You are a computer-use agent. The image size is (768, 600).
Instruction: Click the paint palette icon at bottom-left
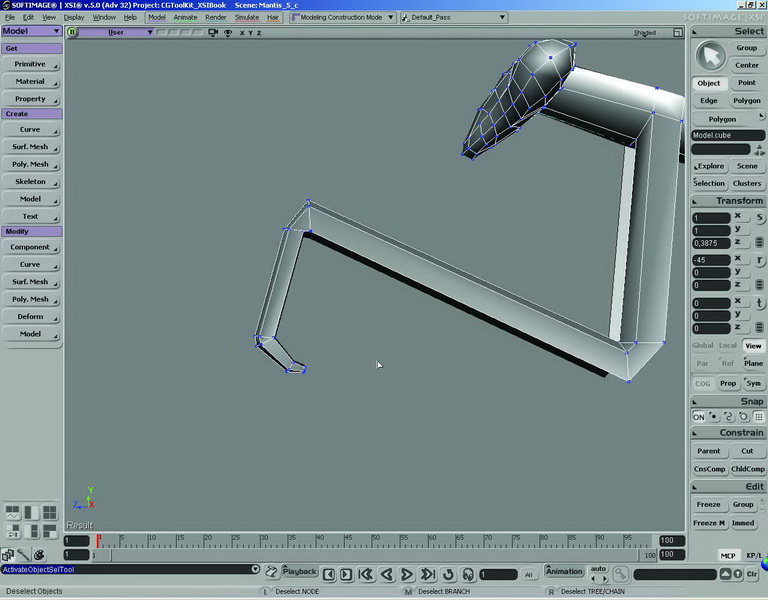coord(39,554)
